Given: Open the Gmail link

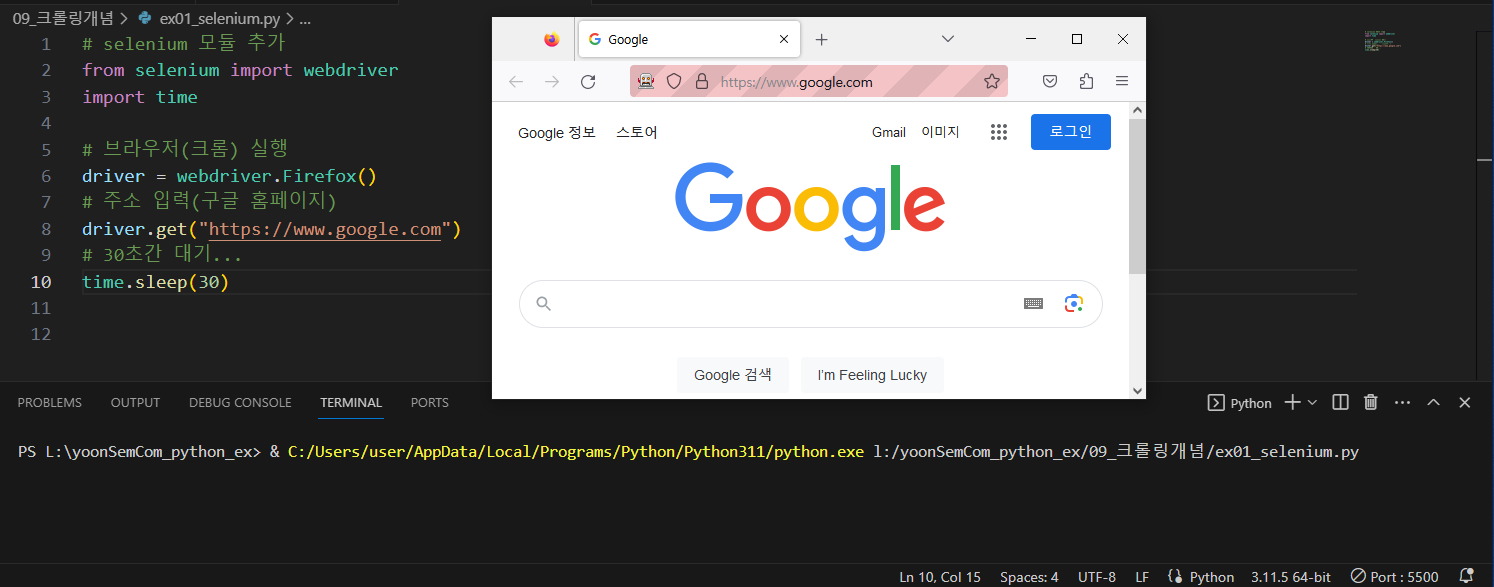Looking at the screenshot, I should [x=889, y=132].
